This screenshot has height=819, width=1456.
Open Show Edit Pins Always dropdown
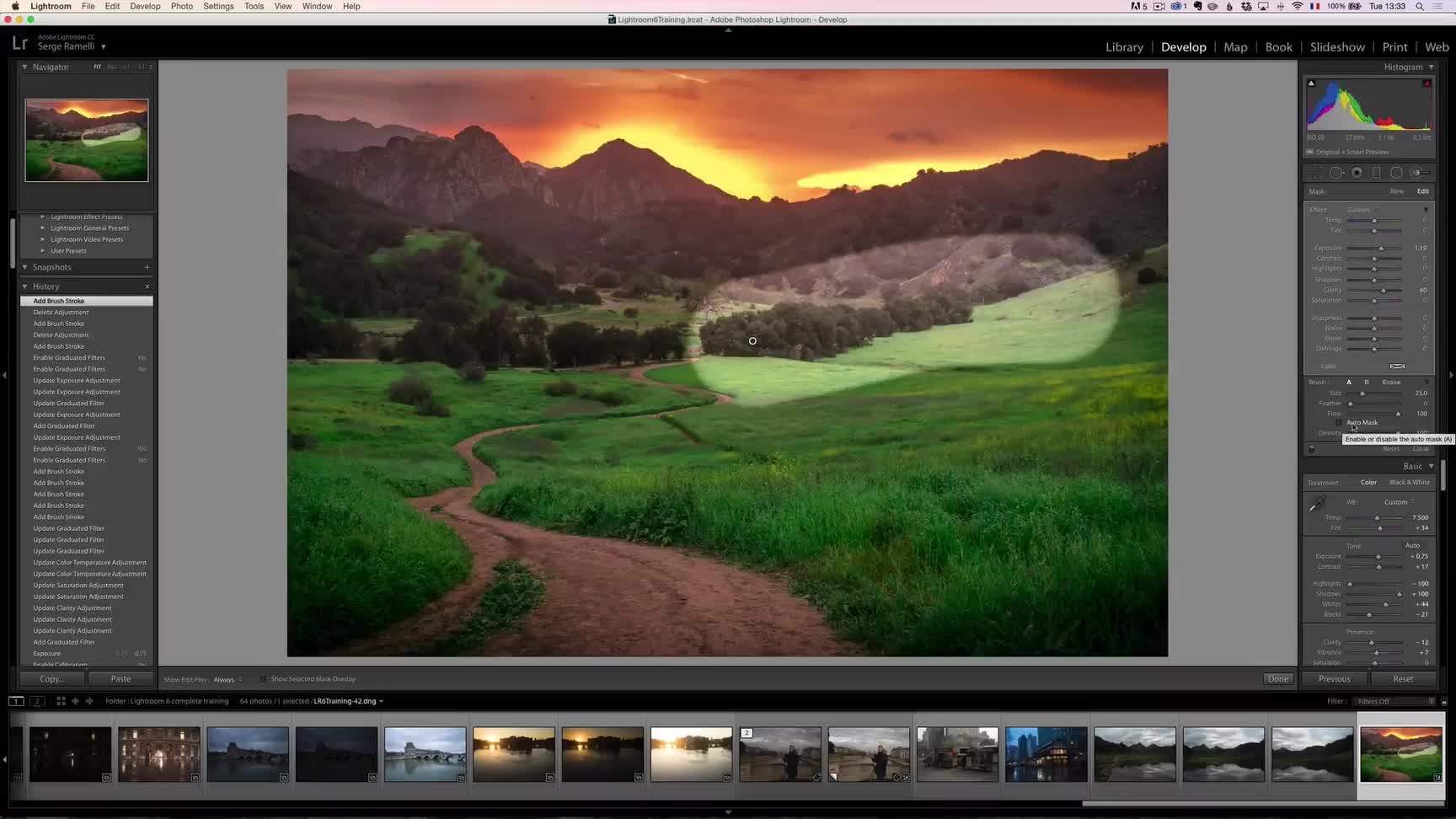(x=227, y=679)
